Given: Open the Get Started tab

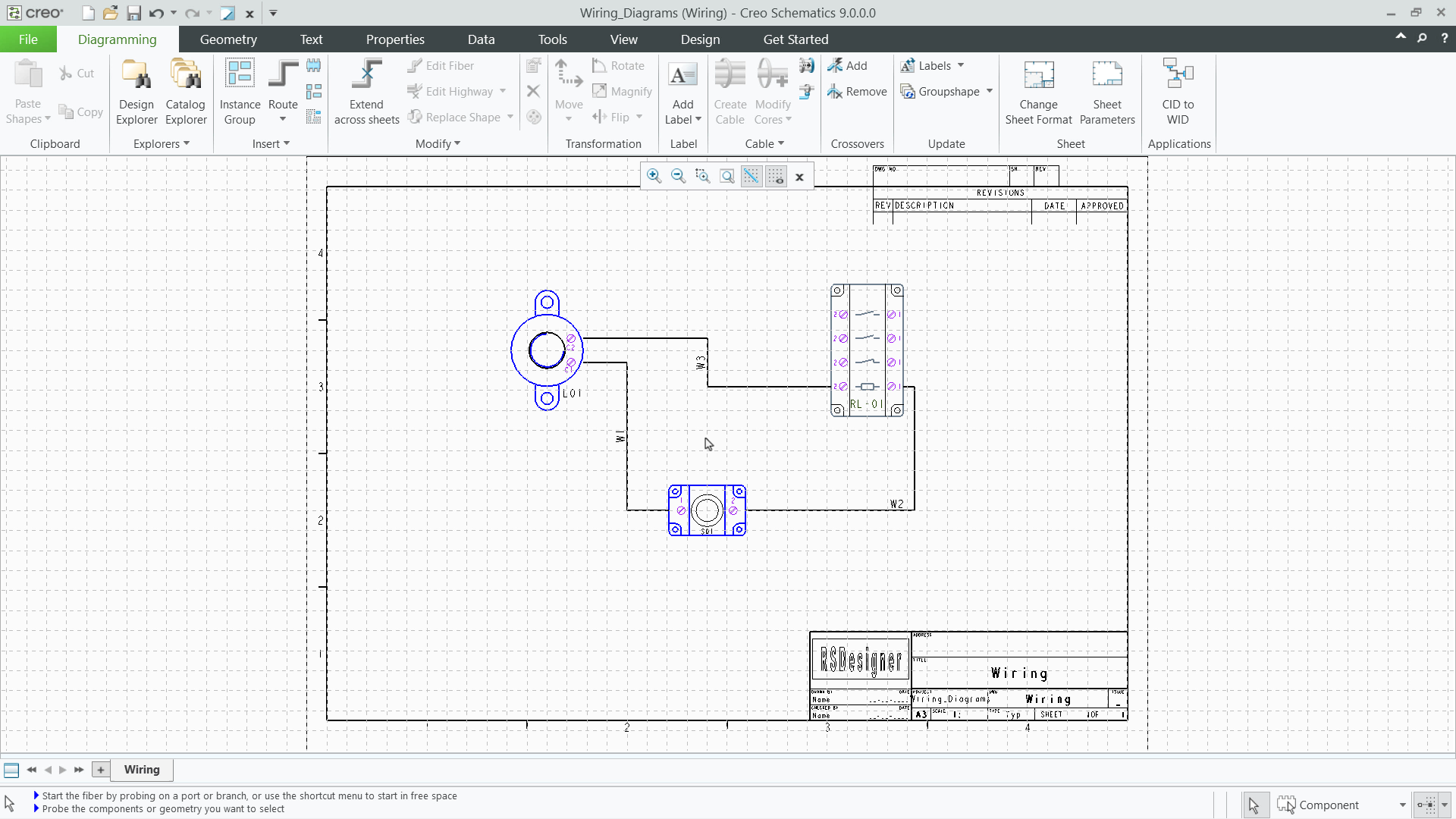Looking at the screenshot, I should tap(795, 39).
